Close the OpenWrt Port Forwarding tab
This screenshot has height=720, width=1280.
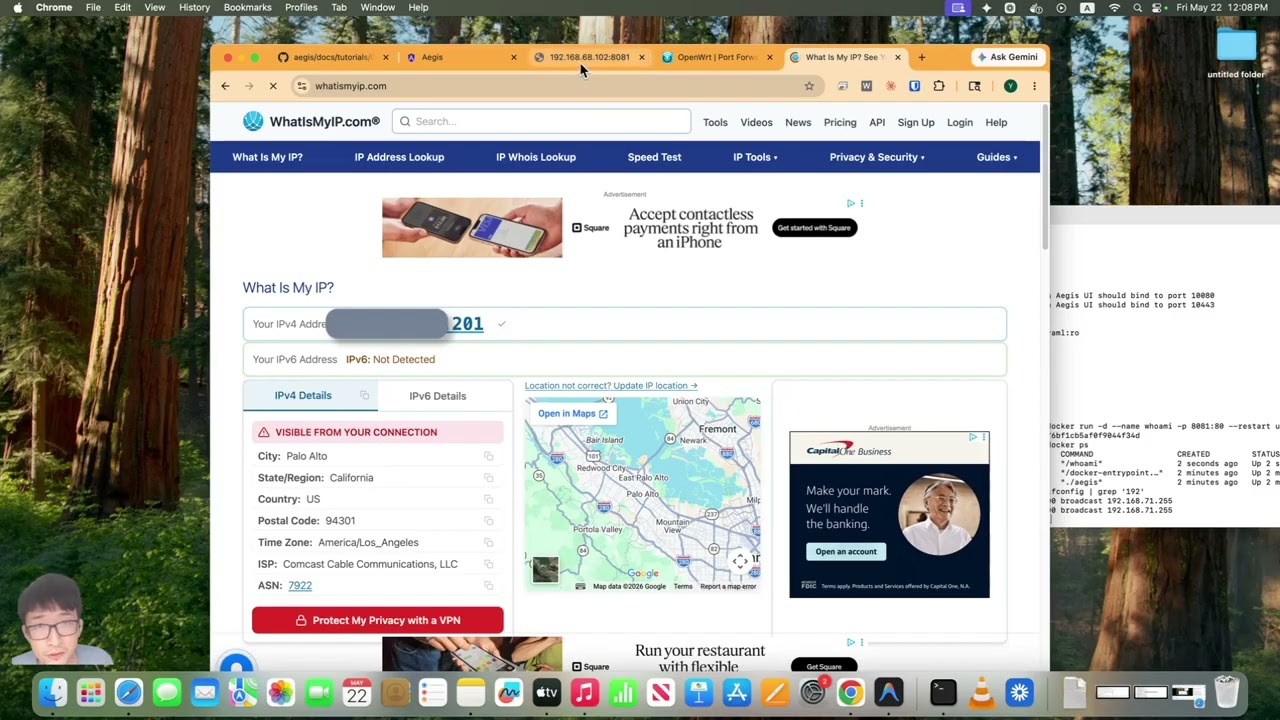(x=769, y=57)
